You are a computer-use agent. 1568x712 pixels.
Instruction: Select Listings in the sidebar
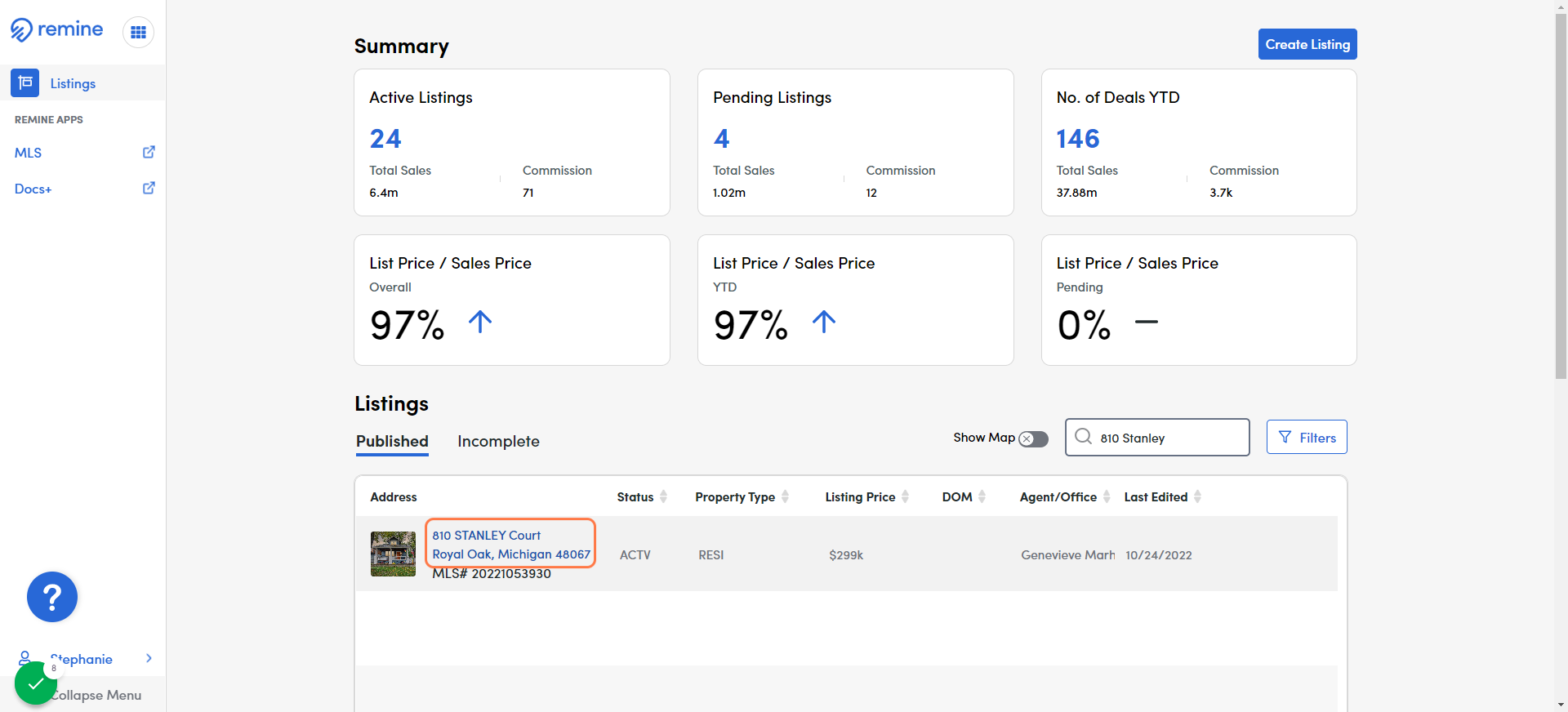82,83
